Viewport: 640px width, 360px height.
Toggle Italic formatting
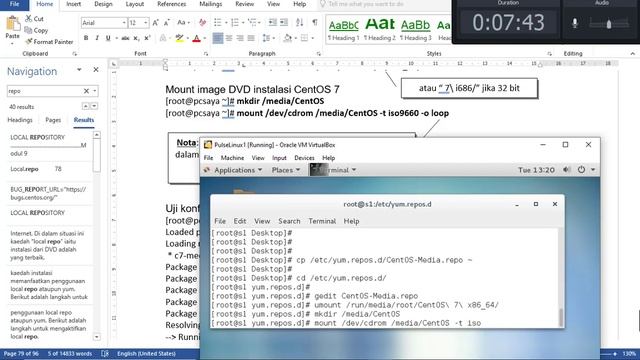[x=97, y=38]
